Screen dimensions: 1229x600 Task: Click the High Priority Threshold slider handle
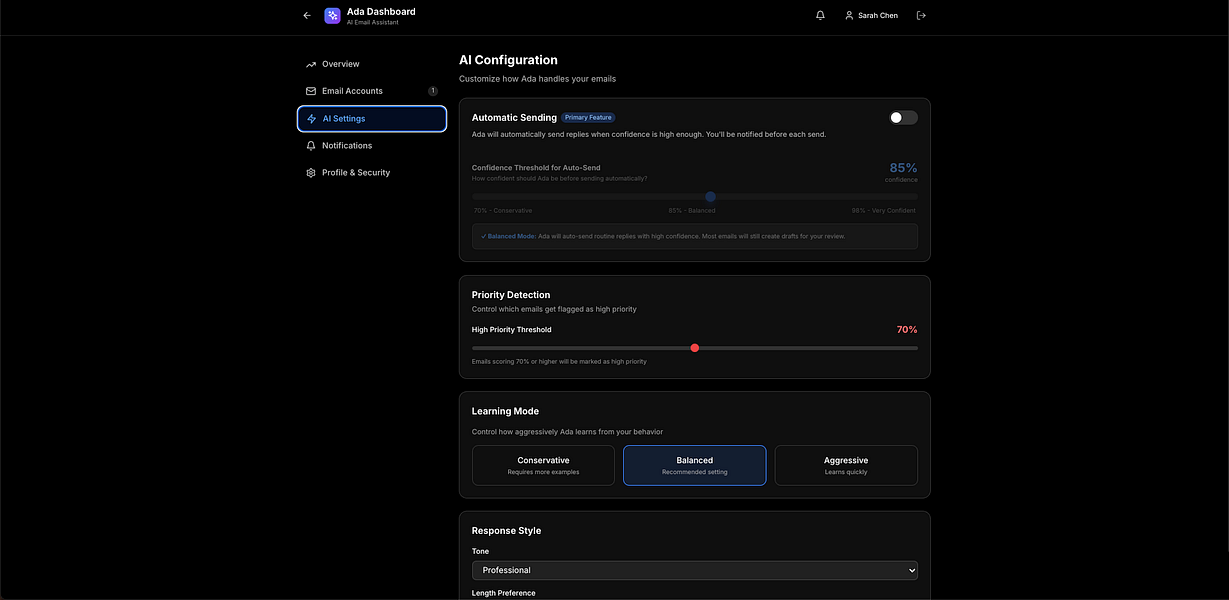coord(695,348)
